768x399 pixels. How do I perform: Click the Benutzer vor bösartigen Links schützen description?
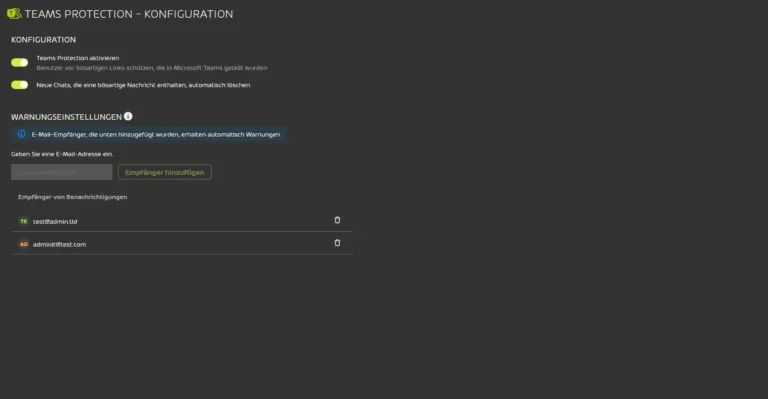152,68
